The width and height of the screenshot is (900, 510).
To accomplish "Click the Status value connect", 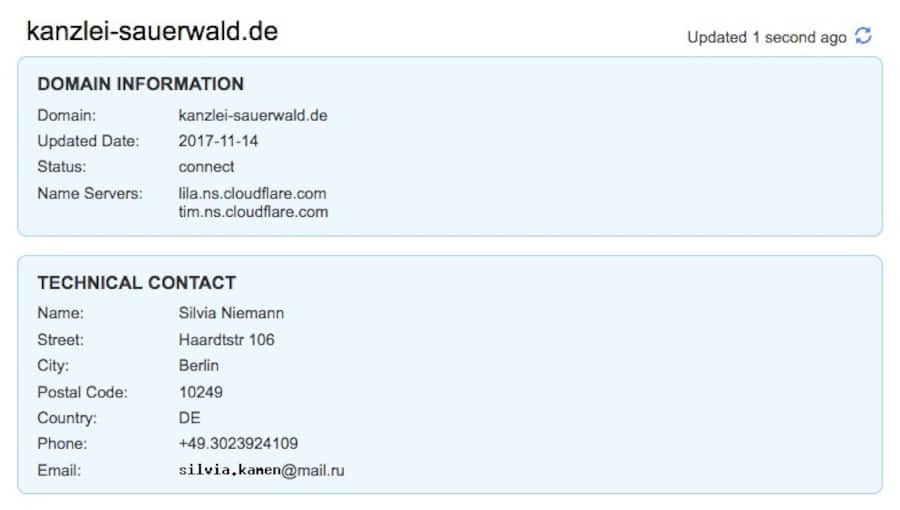I will [x=207, y=167].
